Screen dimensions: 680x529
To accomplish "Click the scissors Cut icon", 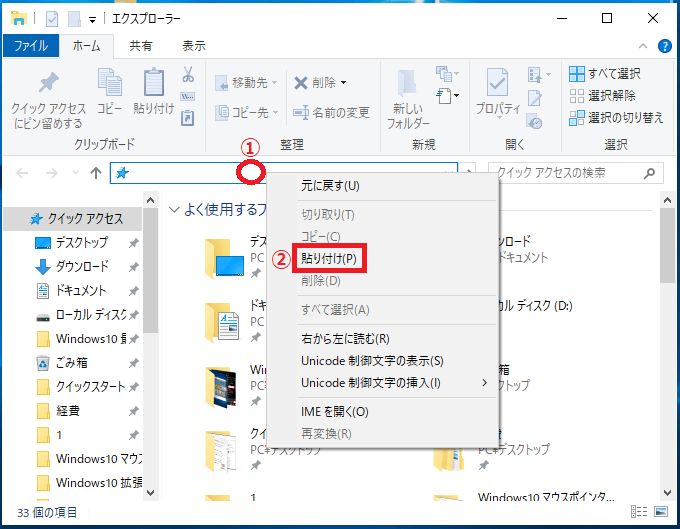I will click(188, 74).
